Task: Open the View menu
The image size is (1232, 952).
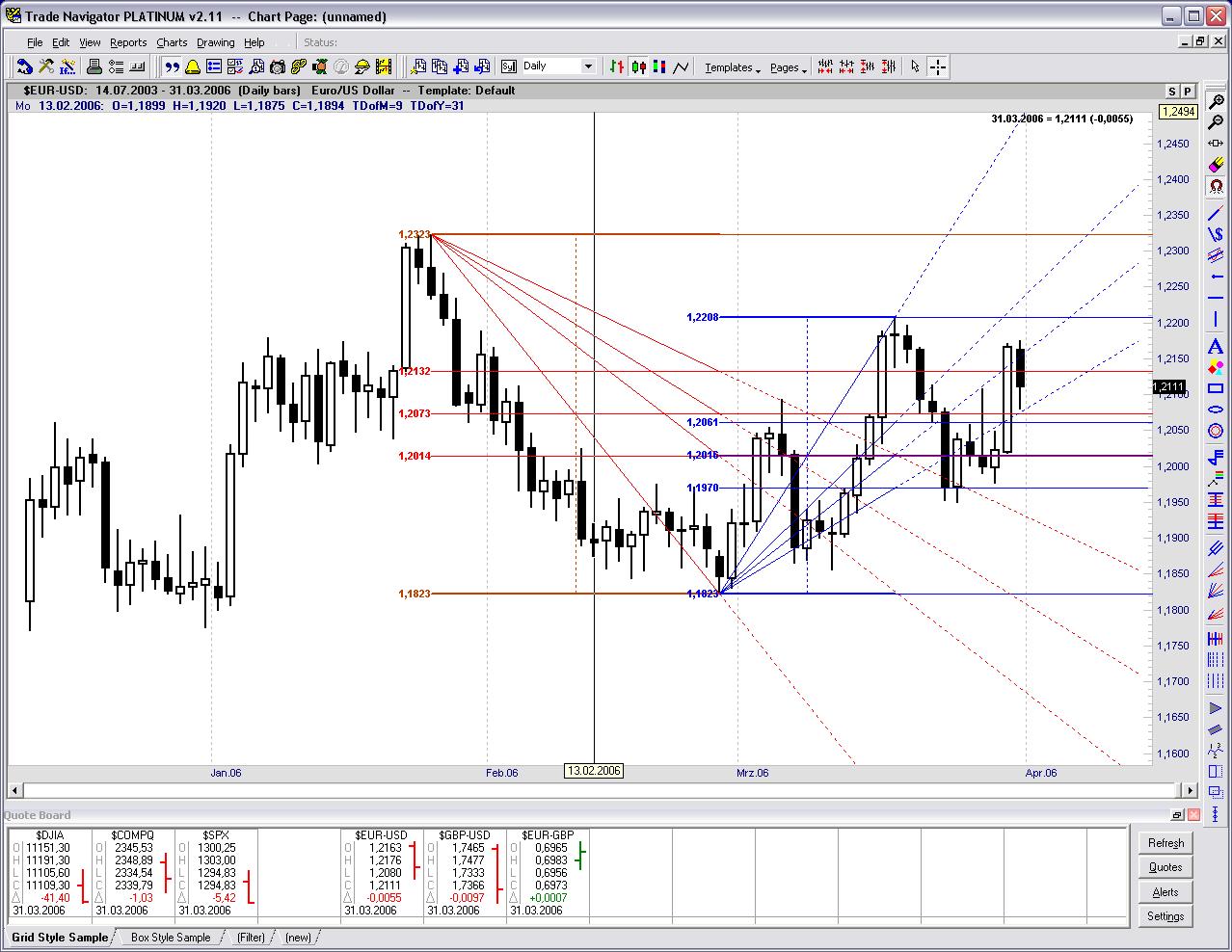Action: [90, 42]
